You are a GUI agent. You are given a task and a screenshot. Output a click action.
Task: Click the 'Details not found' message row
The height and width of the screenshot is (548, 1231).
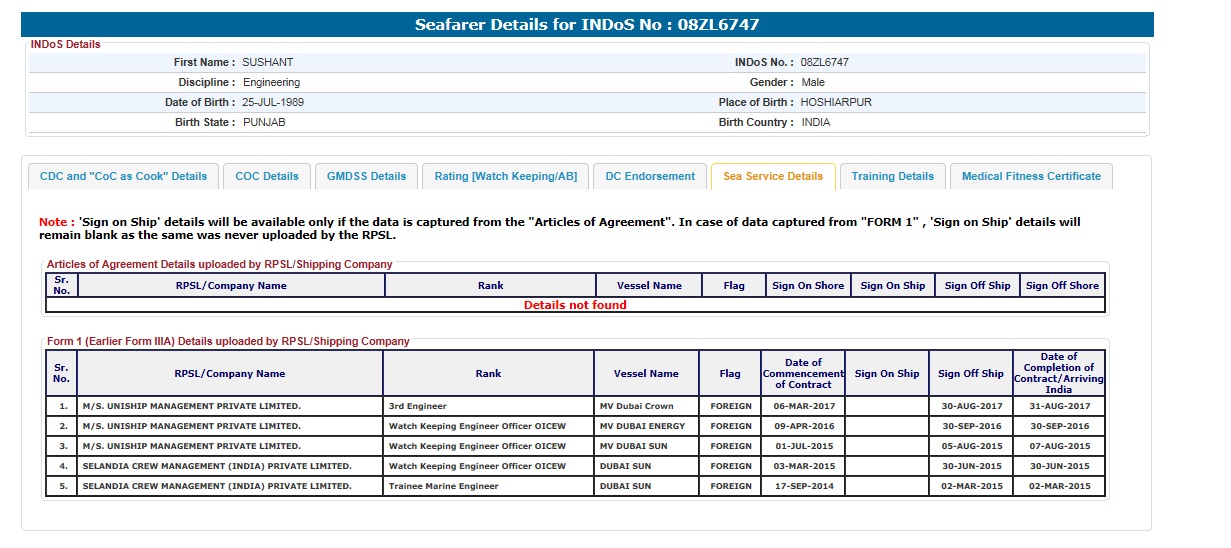575,305
